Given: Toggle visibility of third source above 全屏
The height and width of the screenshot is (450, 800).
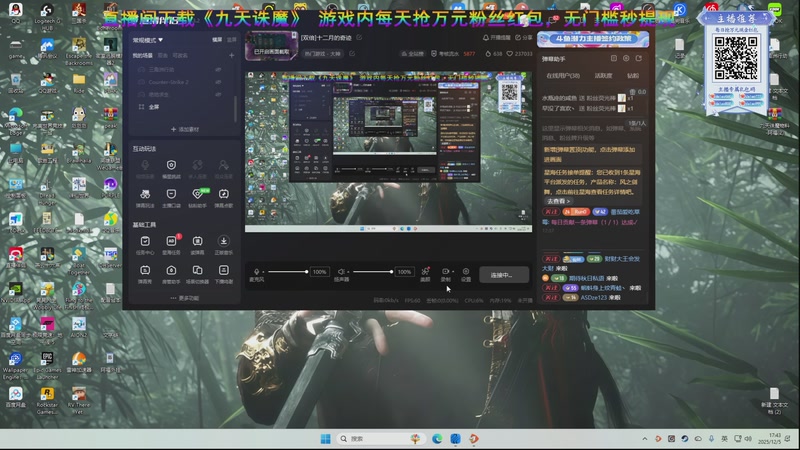Looking at the screenshot, I should [218, 94].
